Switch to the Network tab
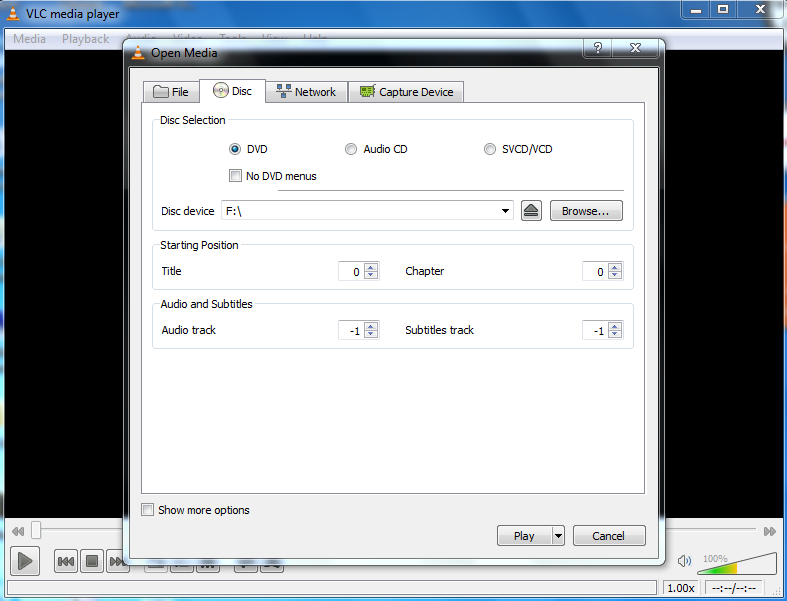The height and width of the screenshot is (601, 787). (x=306, y=92)
